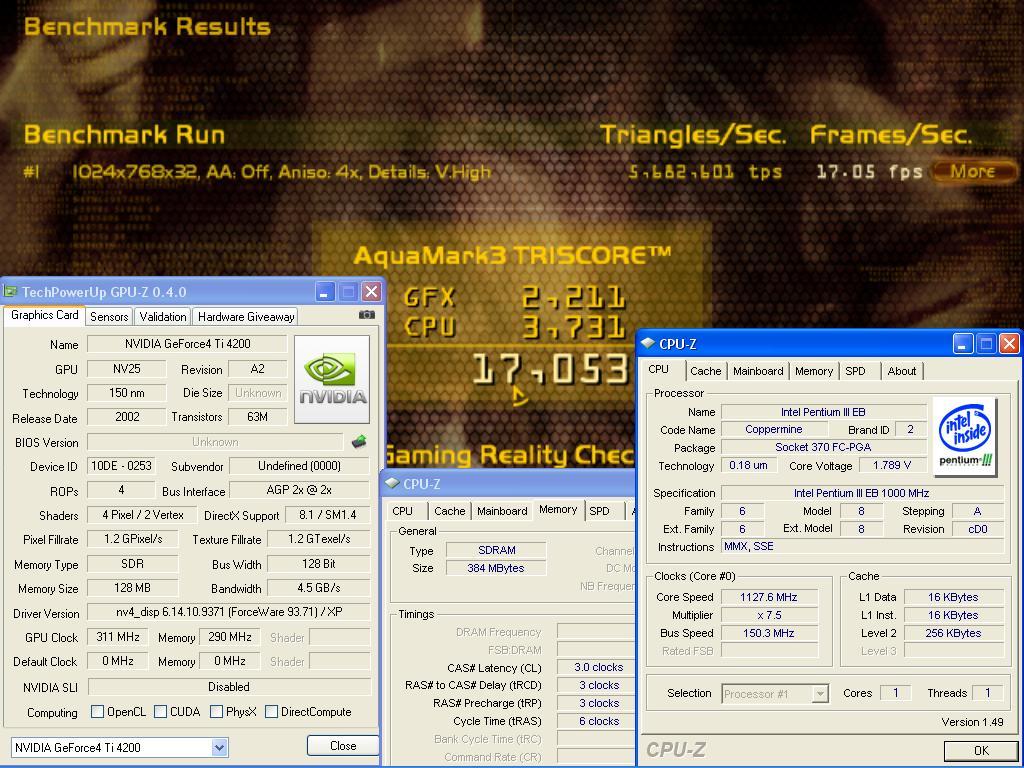1024x768 pixels.
Task: Open Mainboard tab in Memory CPU-Z window
Action: pos(502,511)
